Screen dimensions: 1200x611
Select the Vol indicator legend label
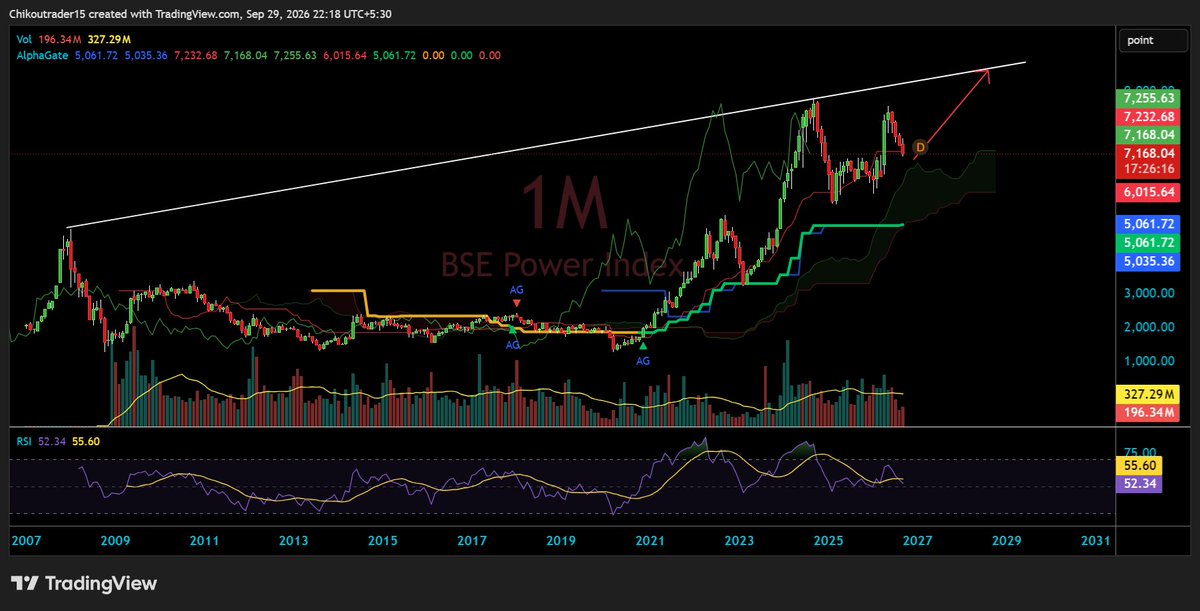tap(22, 40)
